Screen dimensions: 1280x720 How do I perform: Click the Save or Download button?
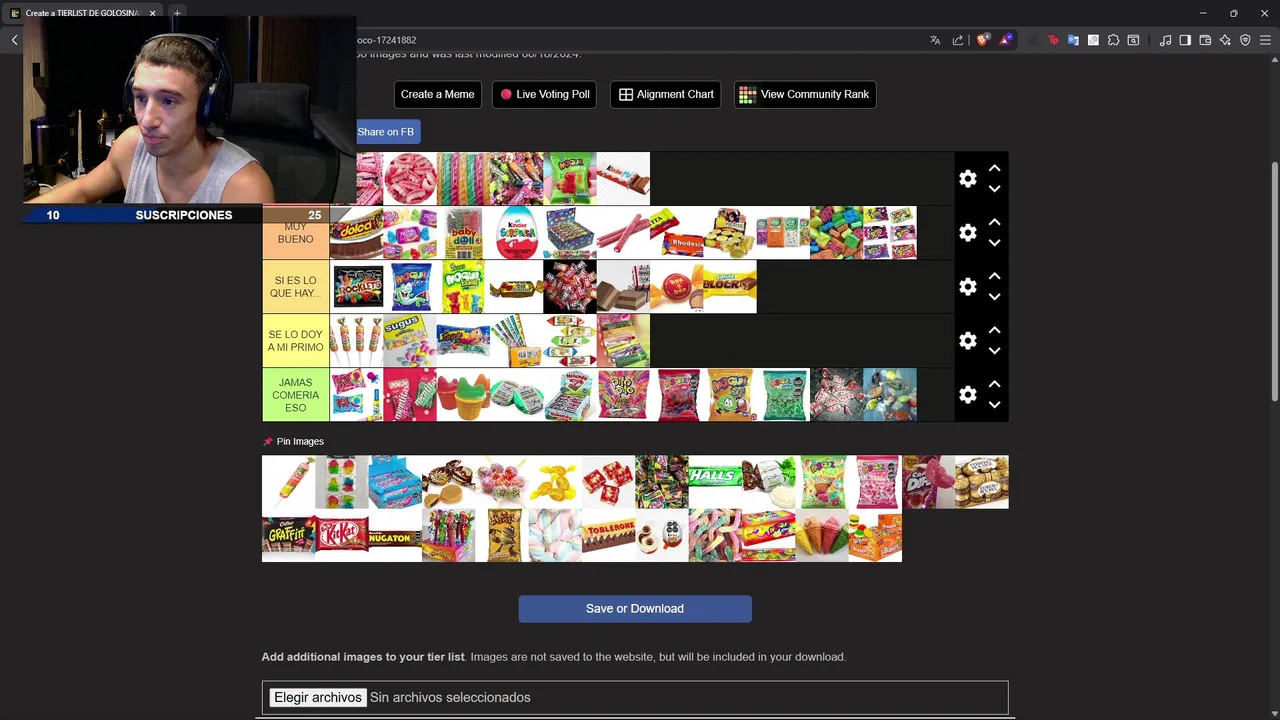tap(635, 609)
